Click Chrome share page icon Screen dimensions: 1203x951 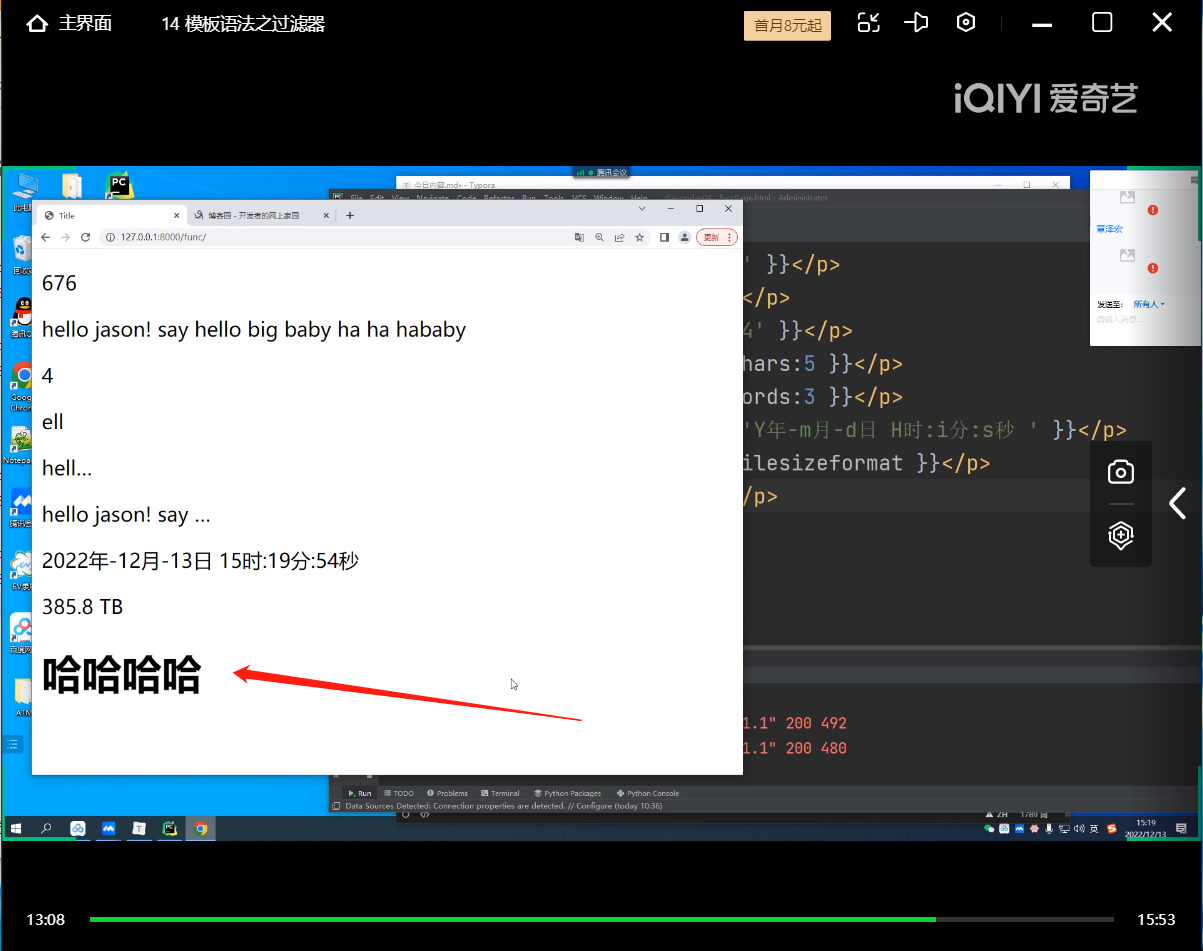pos(619,237)
